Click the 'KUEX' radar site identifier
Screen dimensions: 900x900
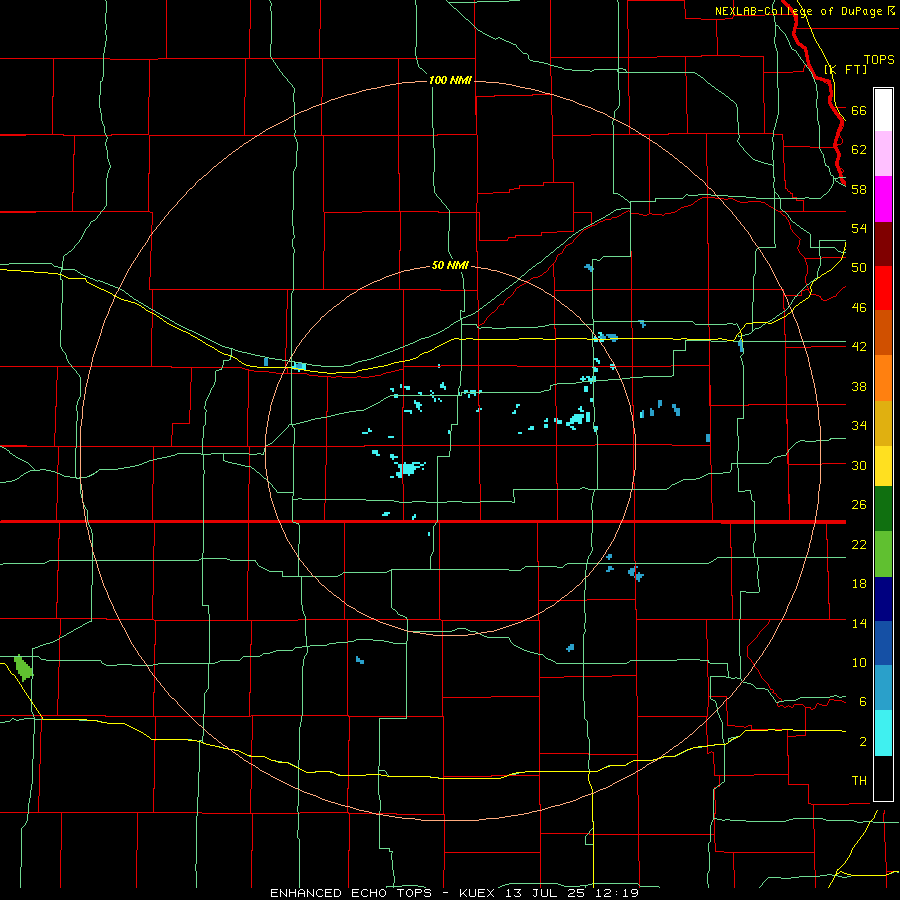[x=476, y=893]
